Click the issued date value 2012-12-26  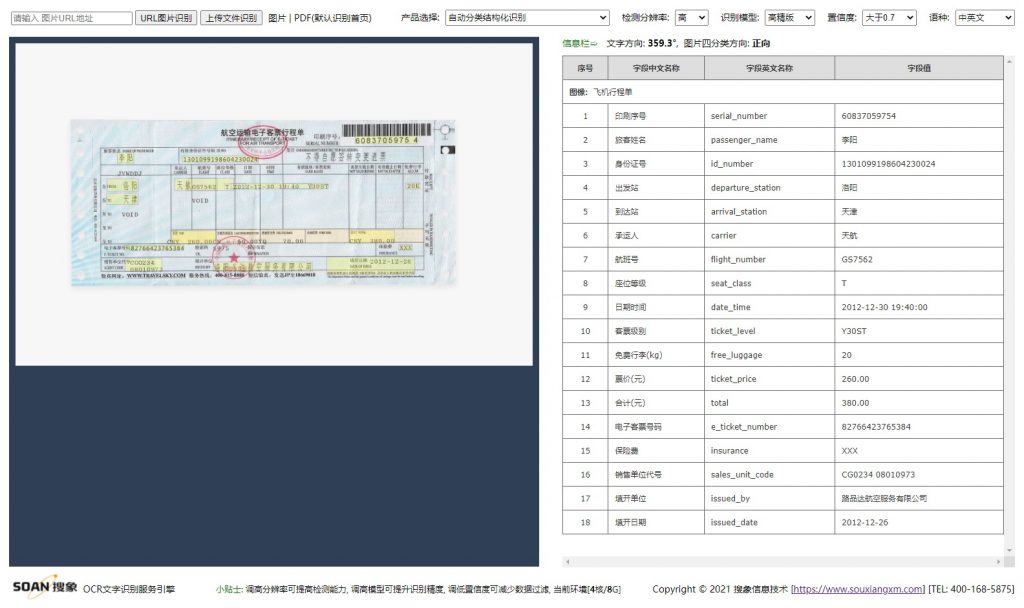click(865, 522)
